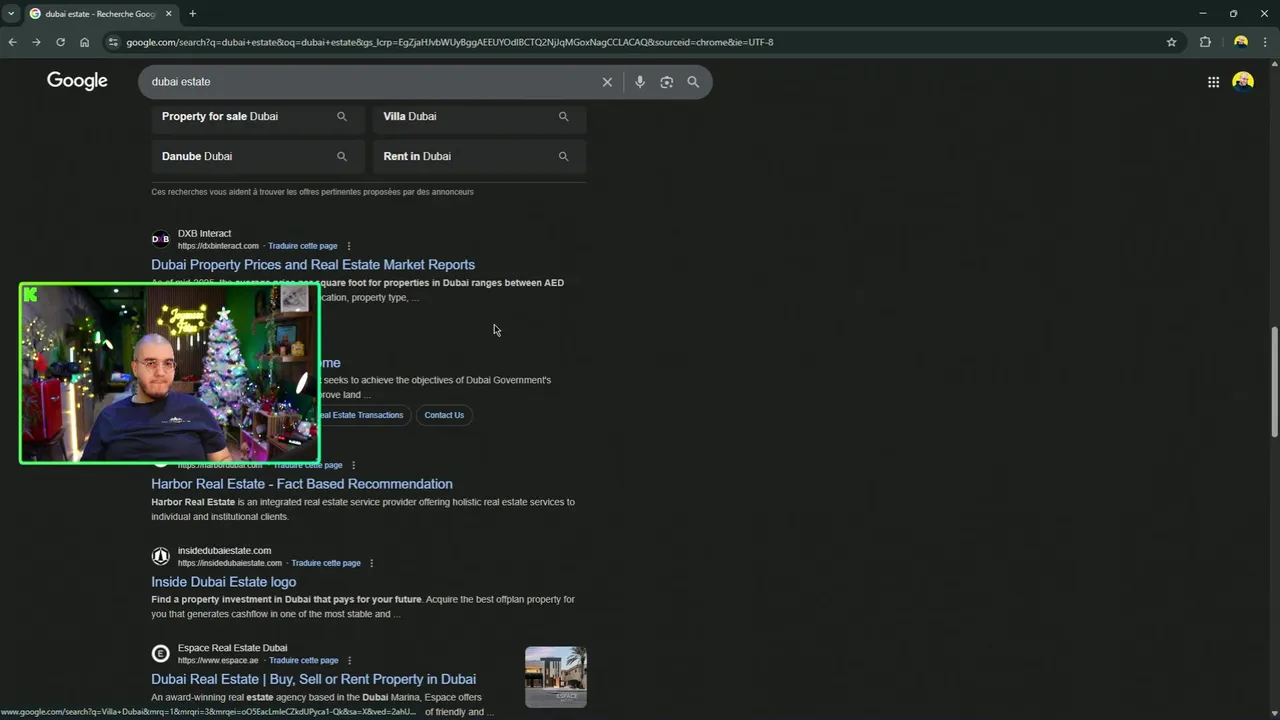This screenshot has width=1280, height=720.
Task: Click the address bar URL
Action: coord(450,42)
